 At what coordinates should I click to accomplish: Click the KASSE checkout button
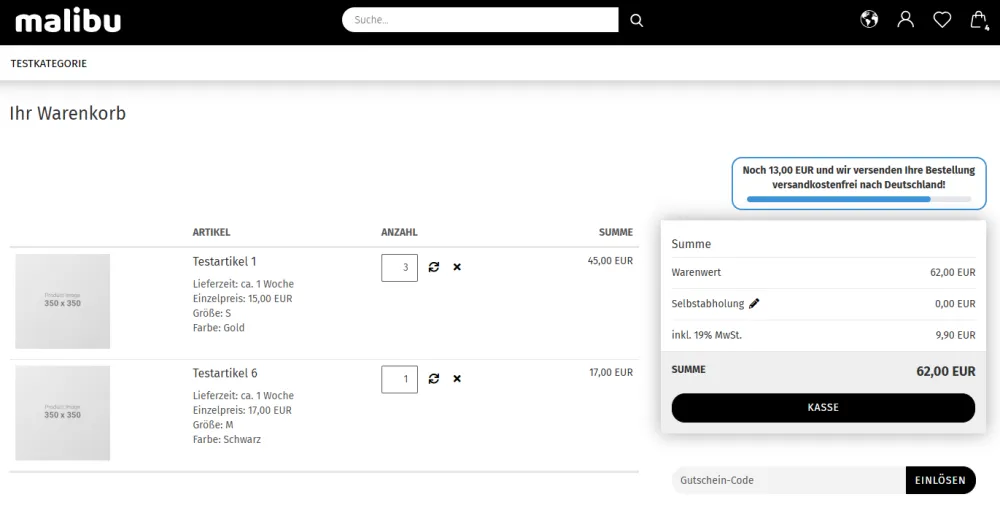pos(823,407)
